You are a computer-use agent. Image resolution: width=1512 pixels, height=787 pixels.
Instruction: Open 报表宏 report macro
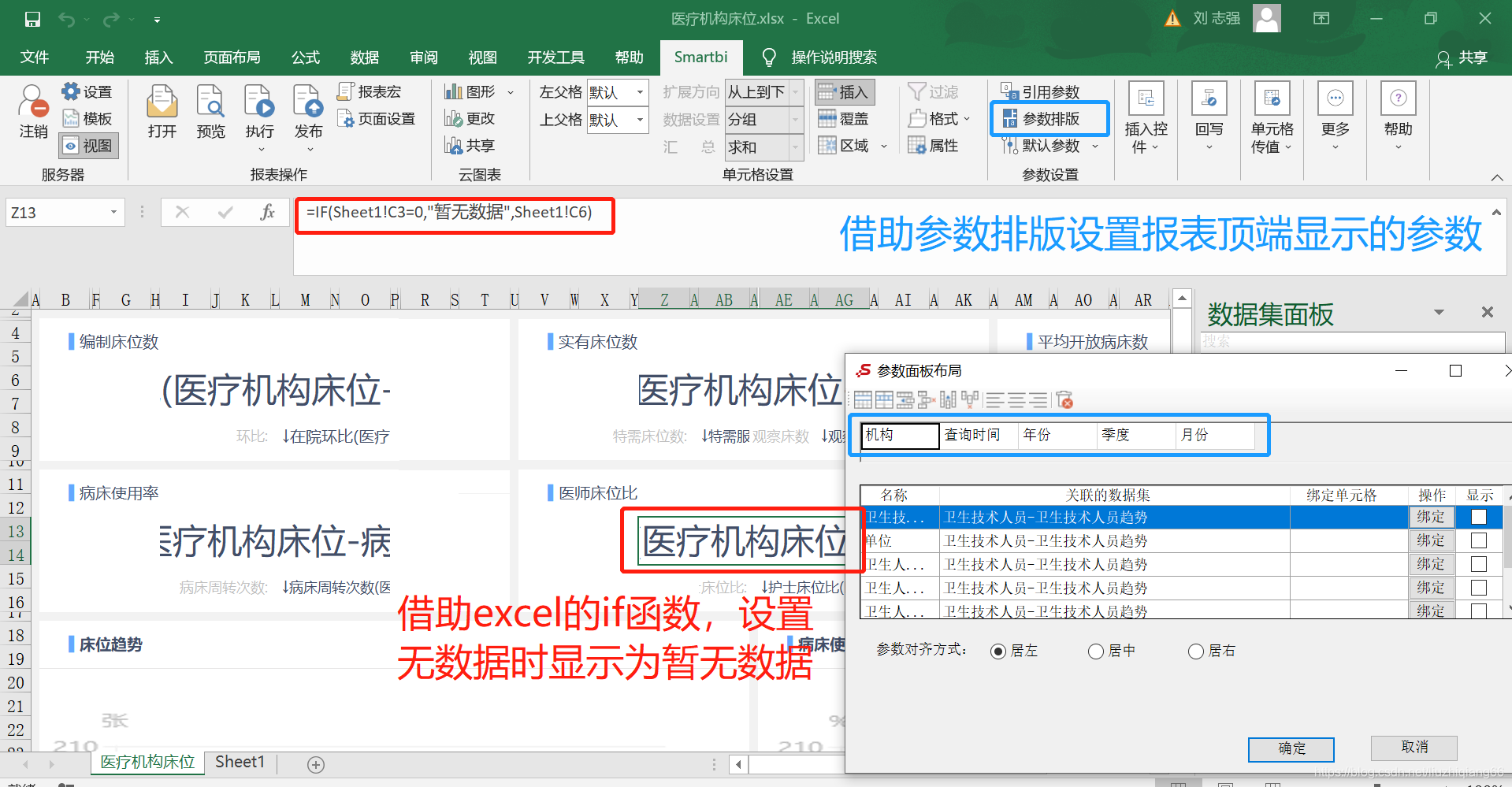tap(370, 91)
